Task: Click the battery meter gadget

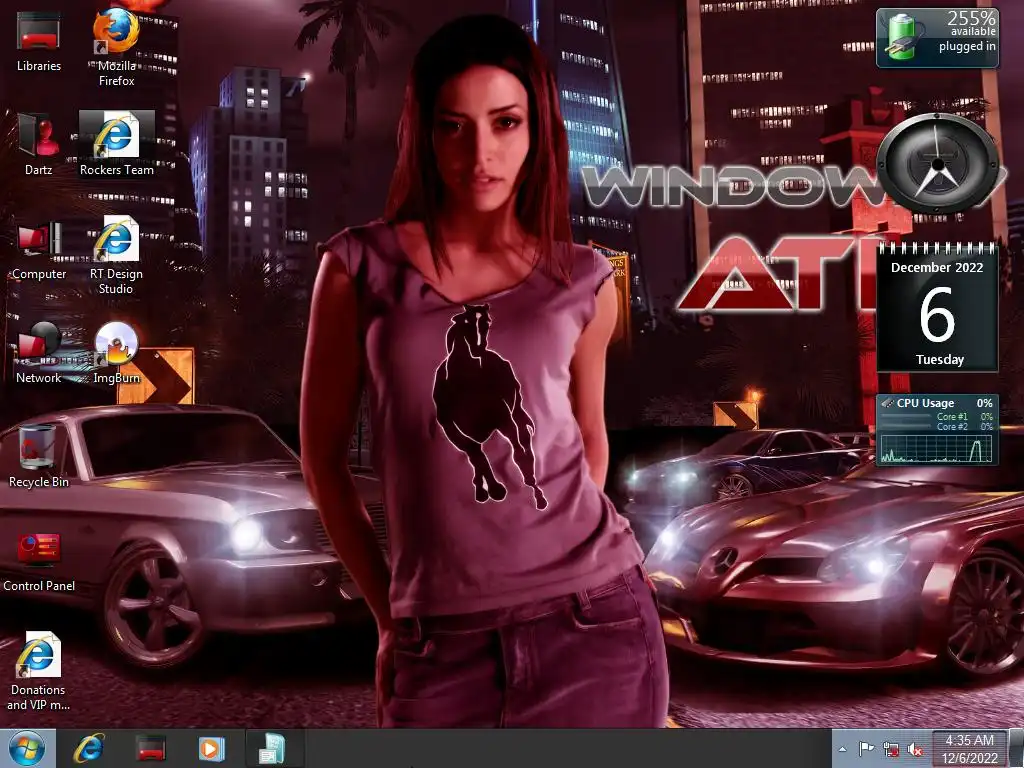Action: (x=937, y=38)
